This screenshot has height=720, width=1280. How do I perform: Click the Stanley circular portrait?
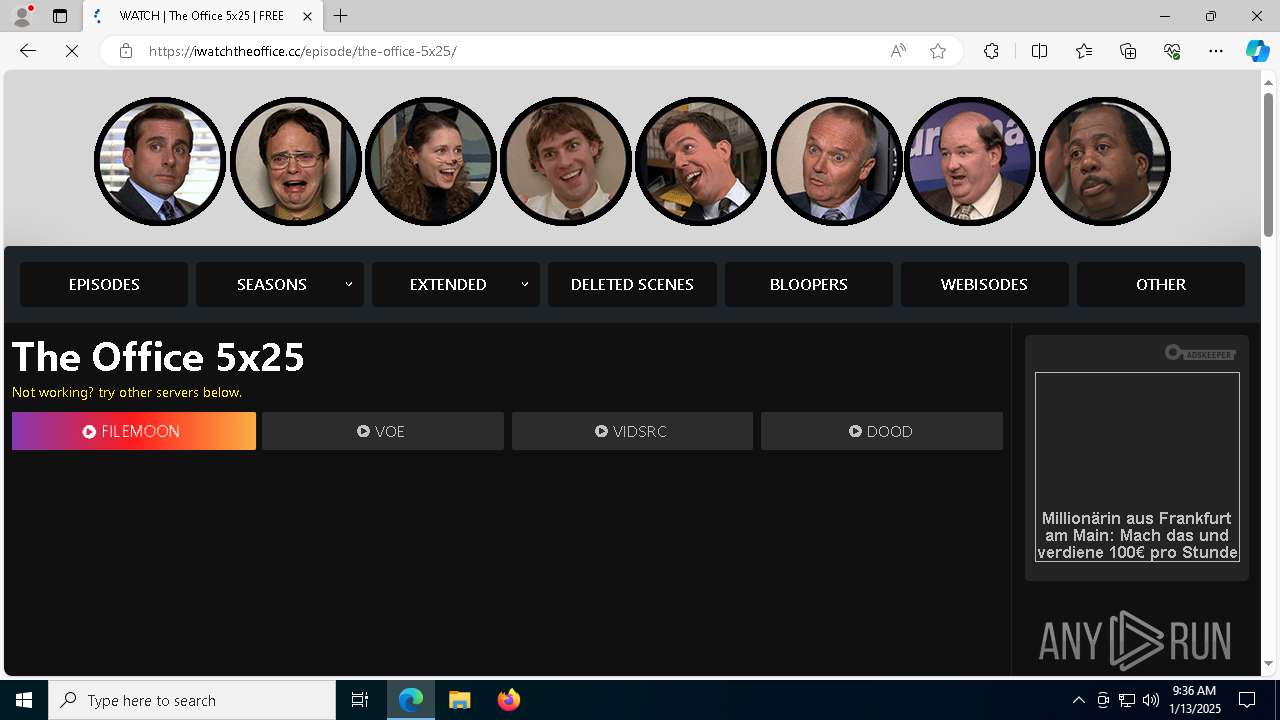(1105, 161)
